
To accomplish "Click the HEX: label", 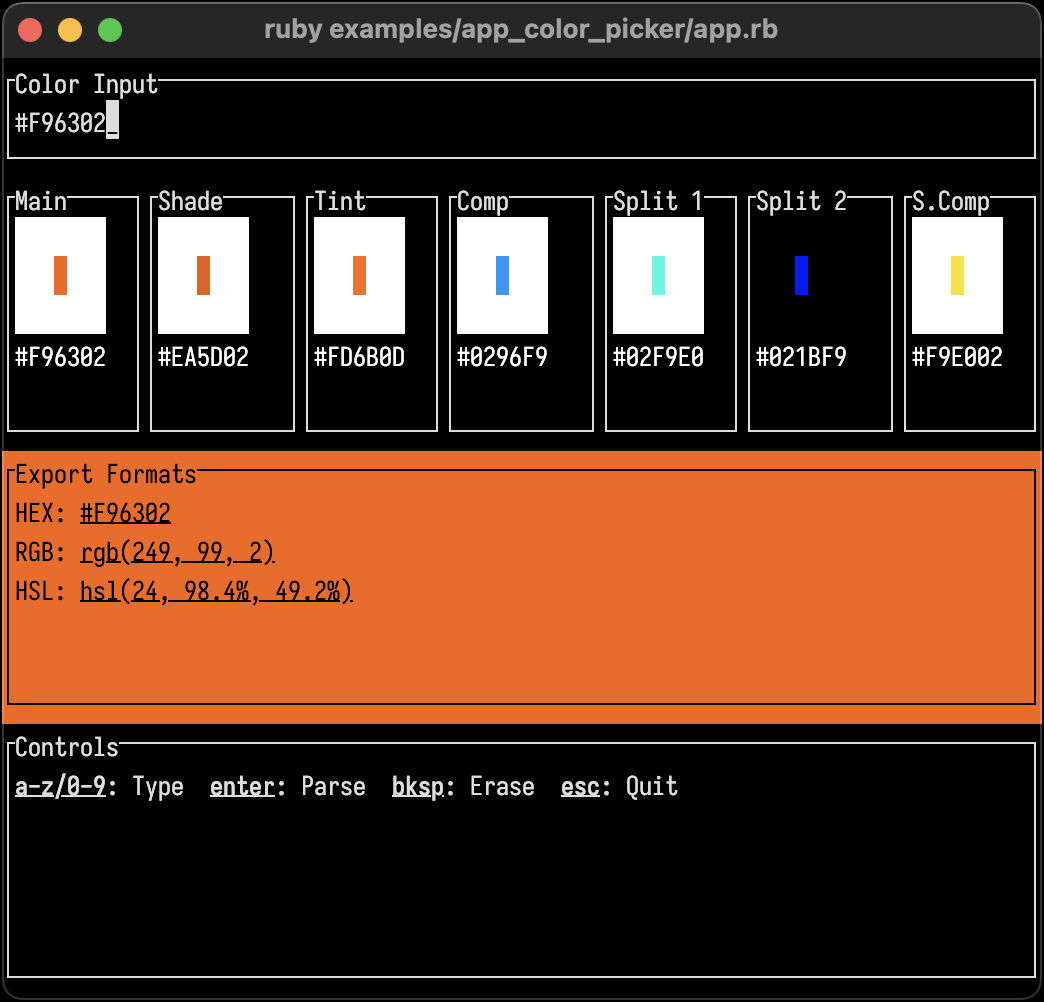I will [40, 513].
